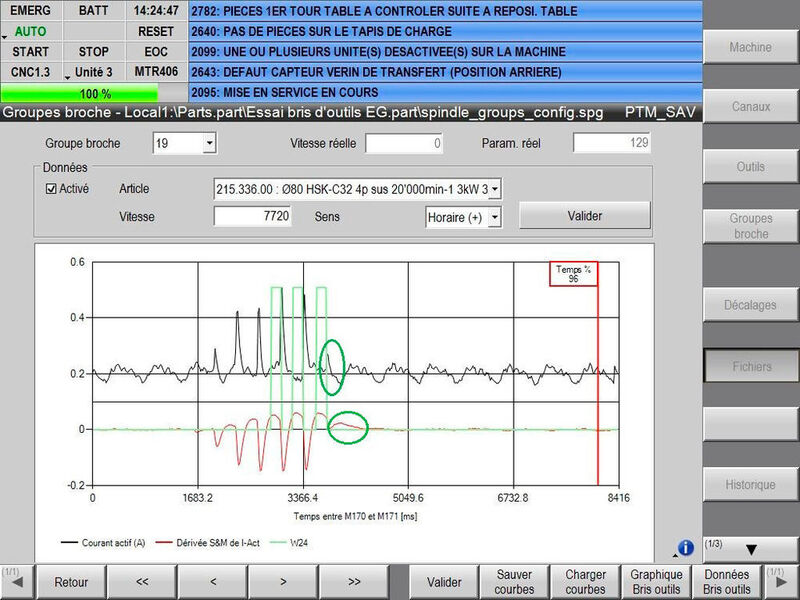Open the Machine side menu

[x=750, y=47]
